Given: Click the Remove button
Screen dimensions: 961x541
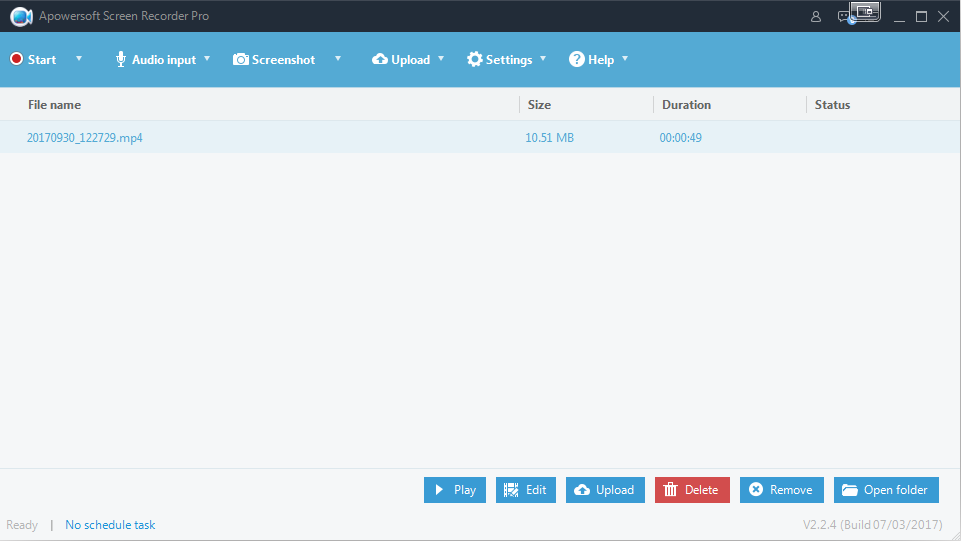Looking at the screenshot, I should (781, 490).
